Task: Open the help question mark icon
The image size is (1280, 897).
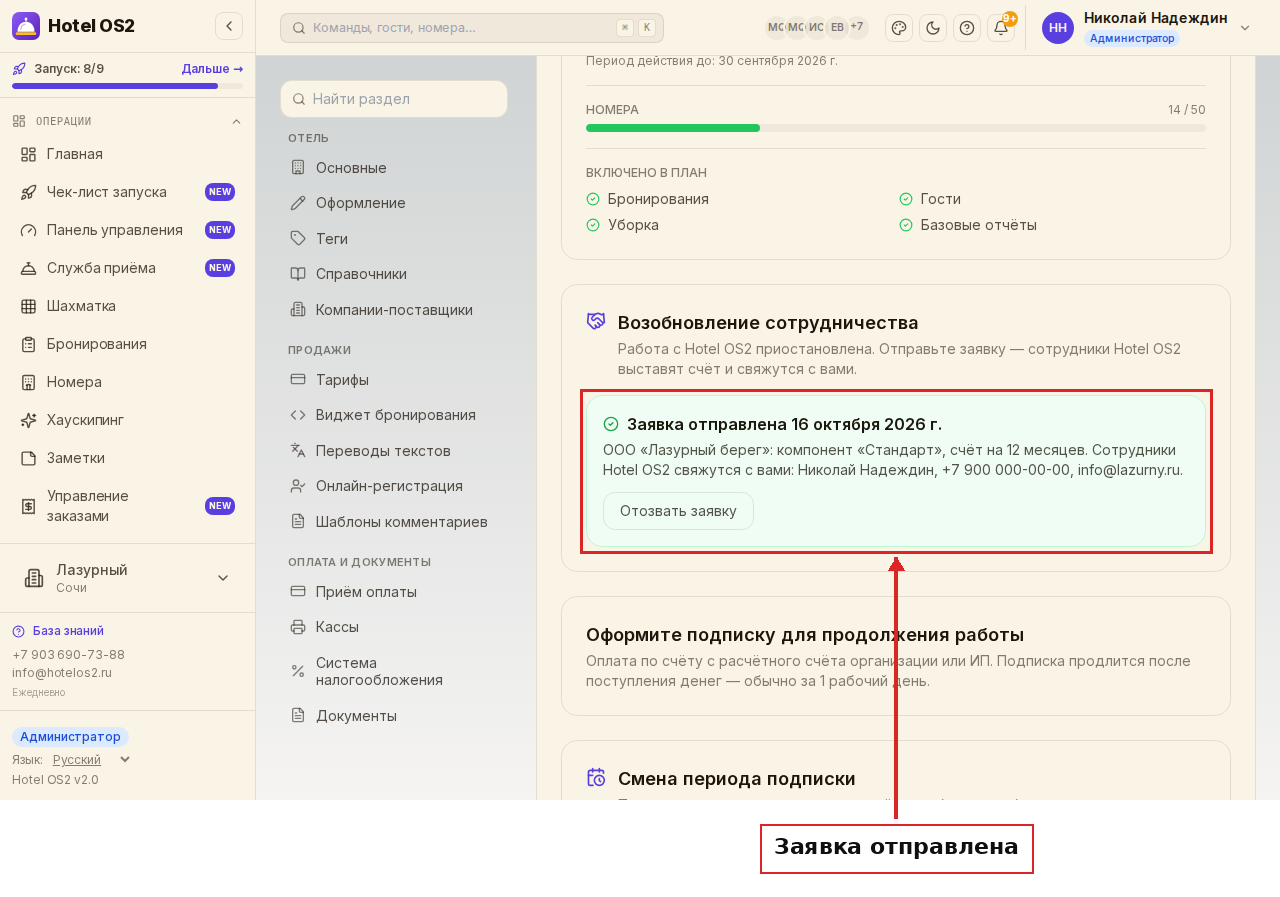Action: point(967,28)
